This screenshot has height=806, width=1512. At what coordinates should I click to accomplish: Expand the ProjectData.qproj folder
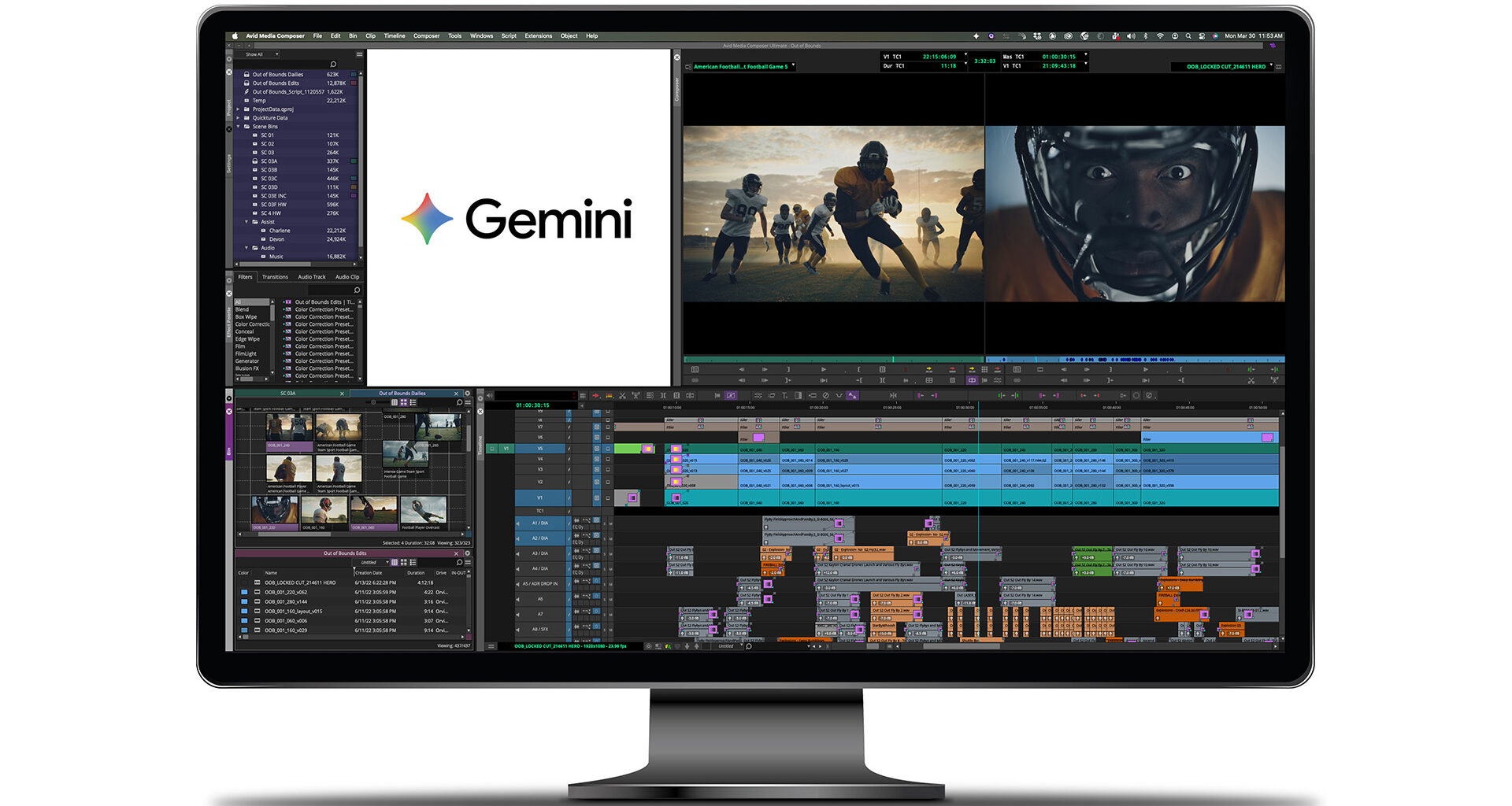238,109
